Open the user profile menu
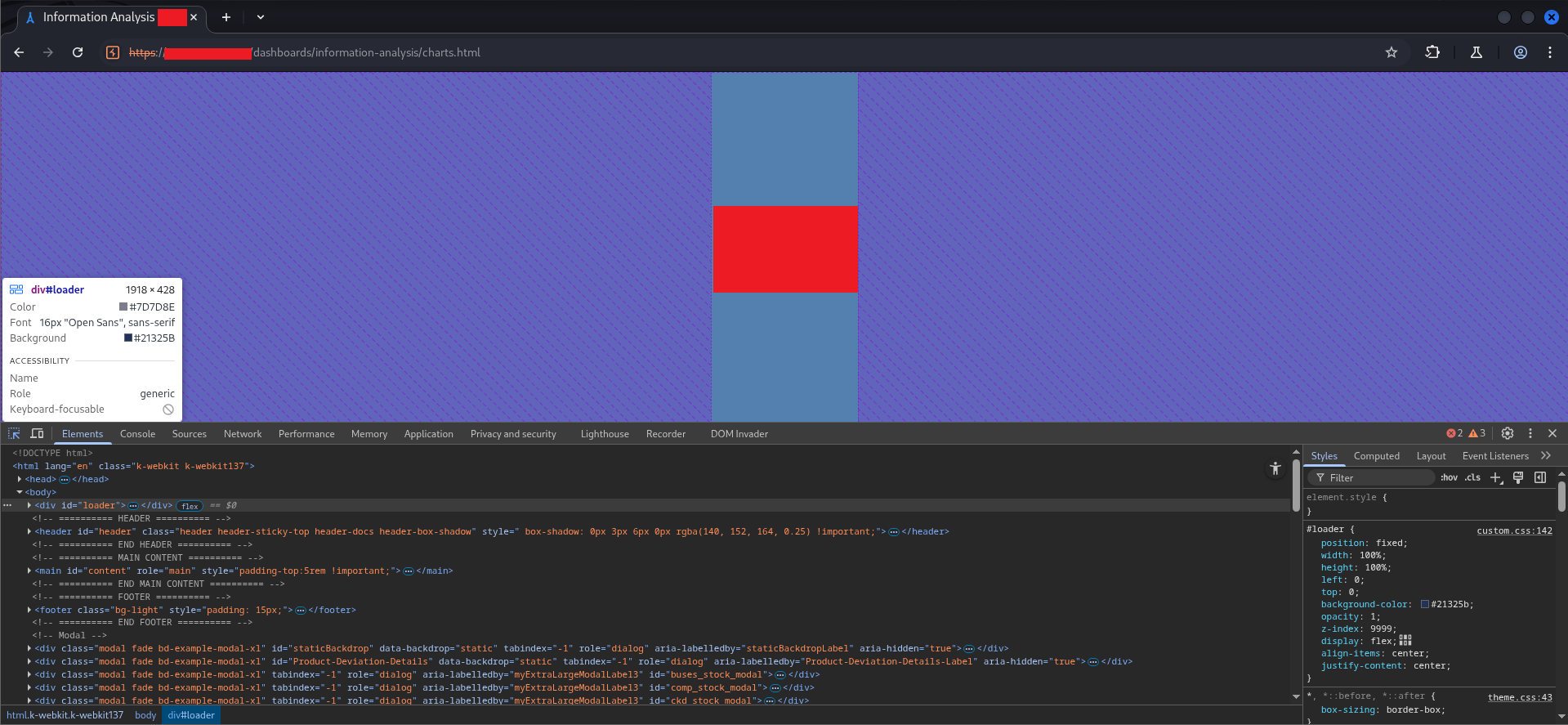Viewport: 1568px width, 725px height. coord(1521,52)
